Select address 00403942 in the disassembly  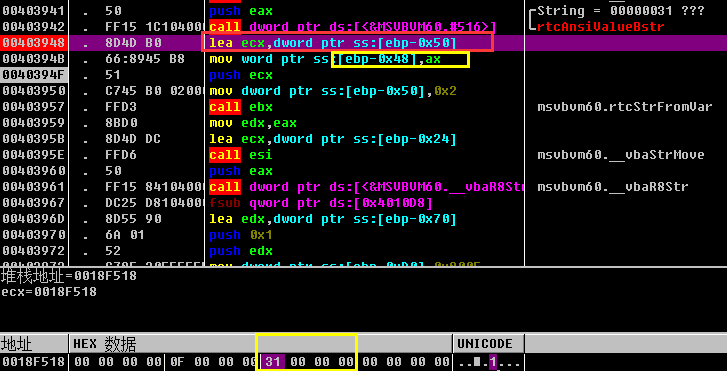(x=33, y=26)
